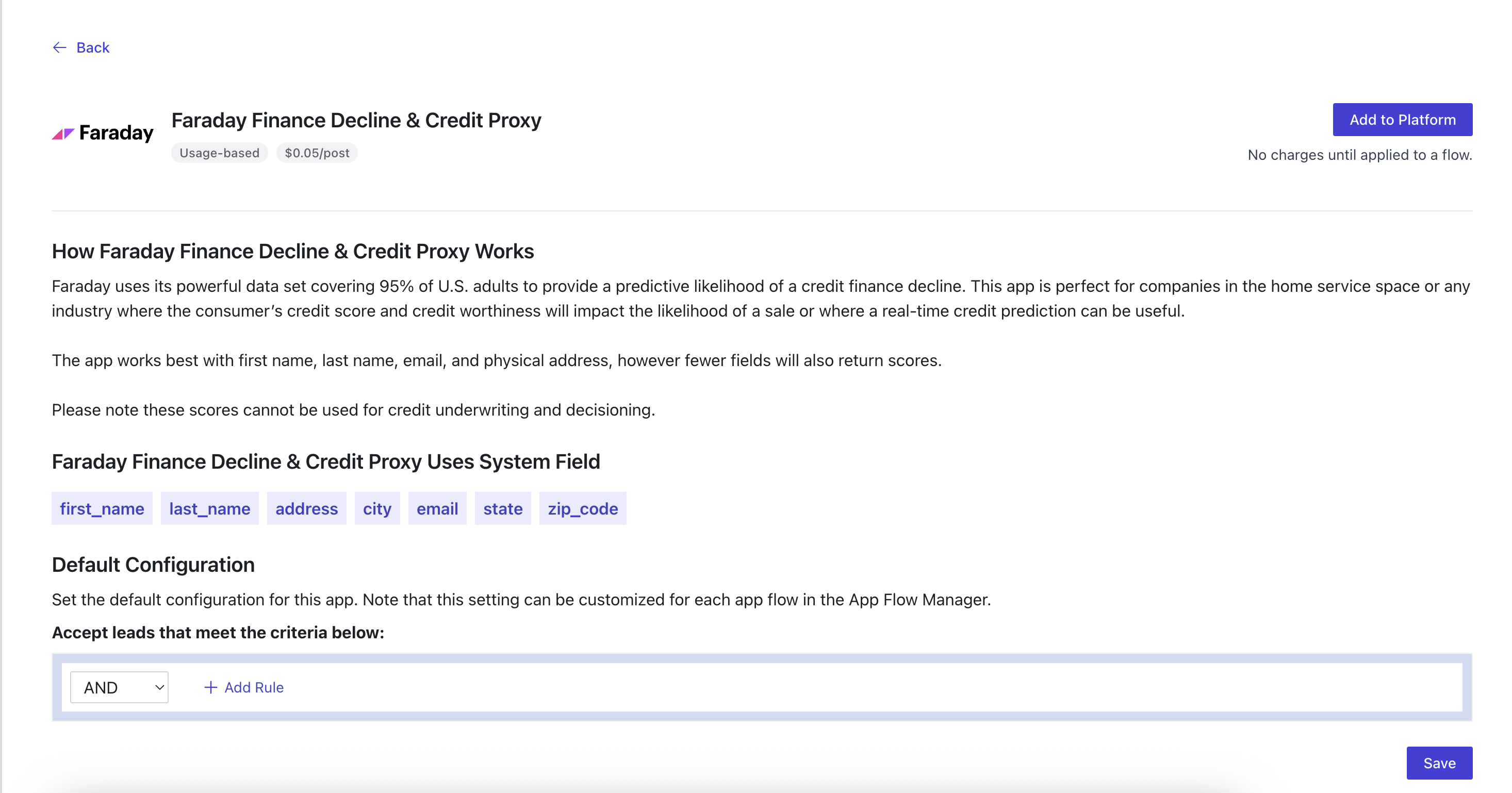Click the back arrow icon
Screen dimensions: 1512x793
click(x=59, y=47)
